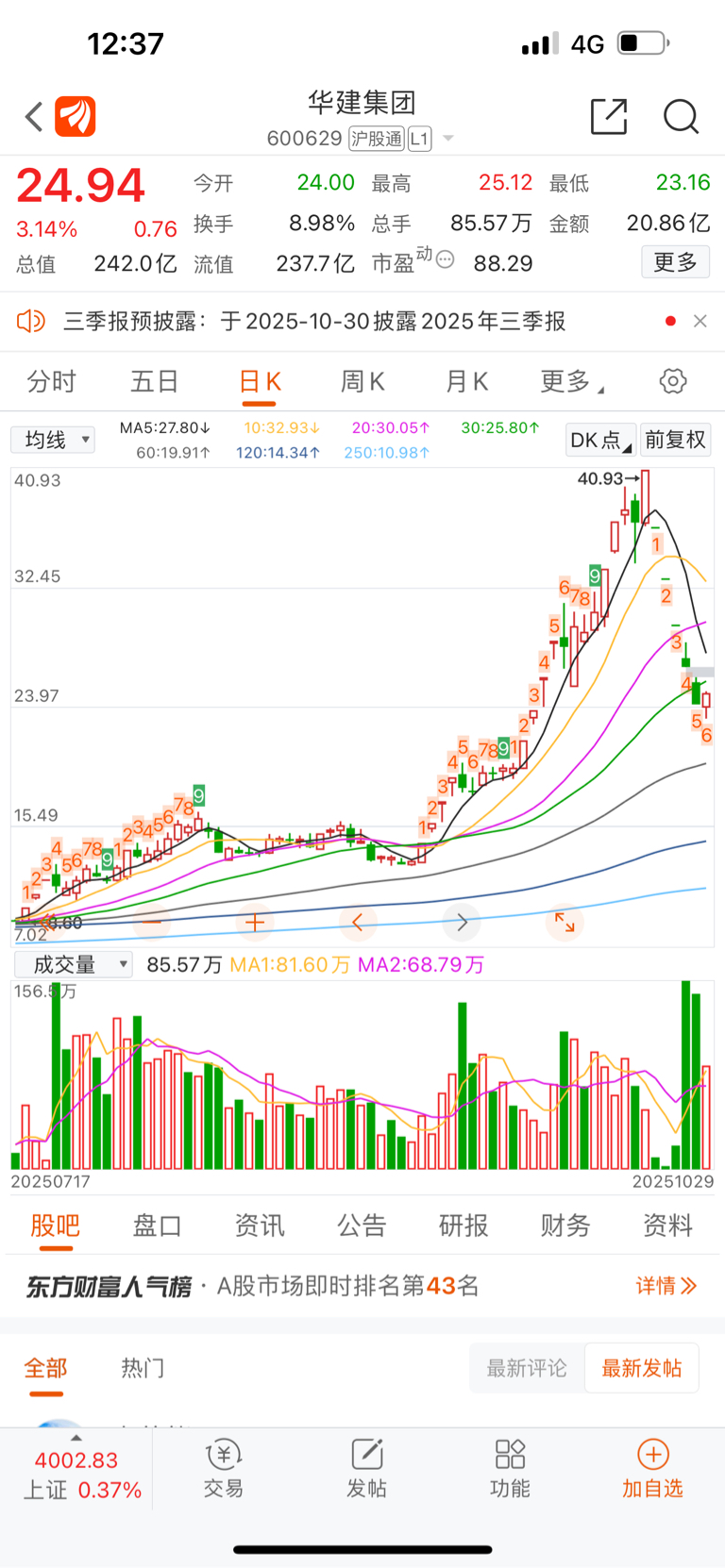Open the 功能 functions grid icon
This screenshot has width=725, height=1568.
(x=510, y=1469)
